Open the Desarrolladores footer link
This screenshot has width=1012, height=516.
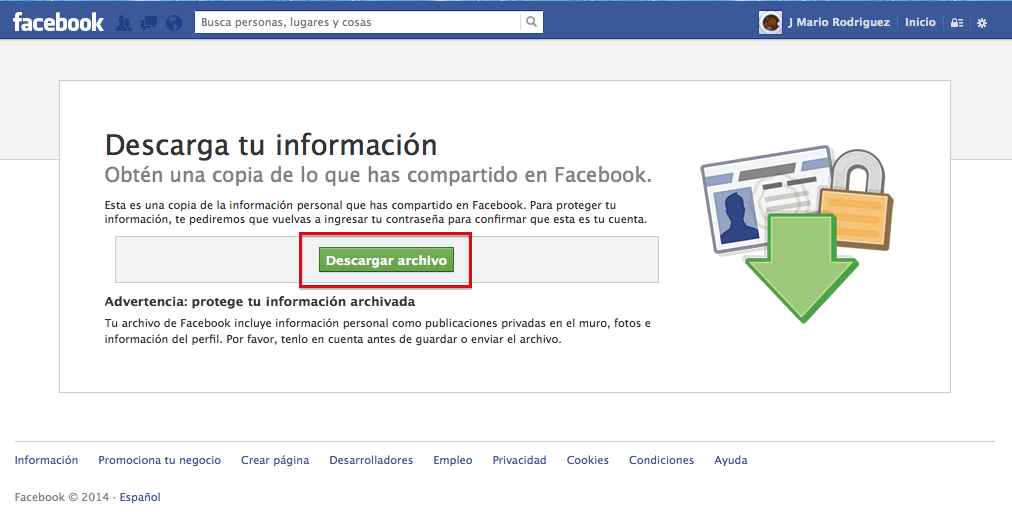click(371, 460)
